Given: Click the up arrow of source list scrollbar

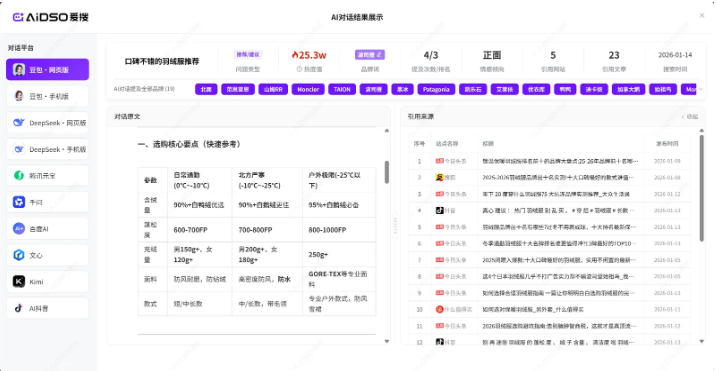Looking at the screenshot, I should tap(702, 131).
